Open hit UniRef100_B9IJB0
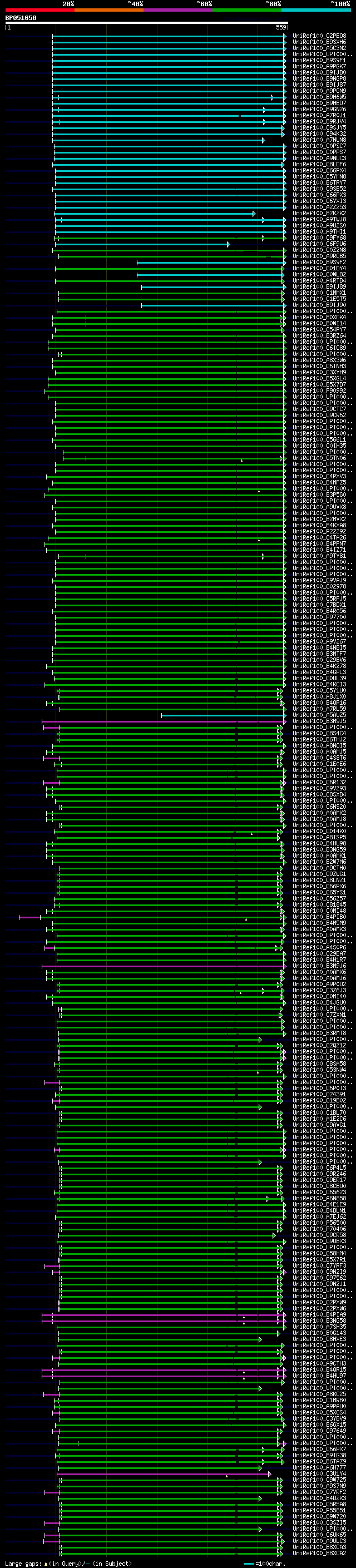The width and height of the screenshot is (356, 1568). click(319, 72)
